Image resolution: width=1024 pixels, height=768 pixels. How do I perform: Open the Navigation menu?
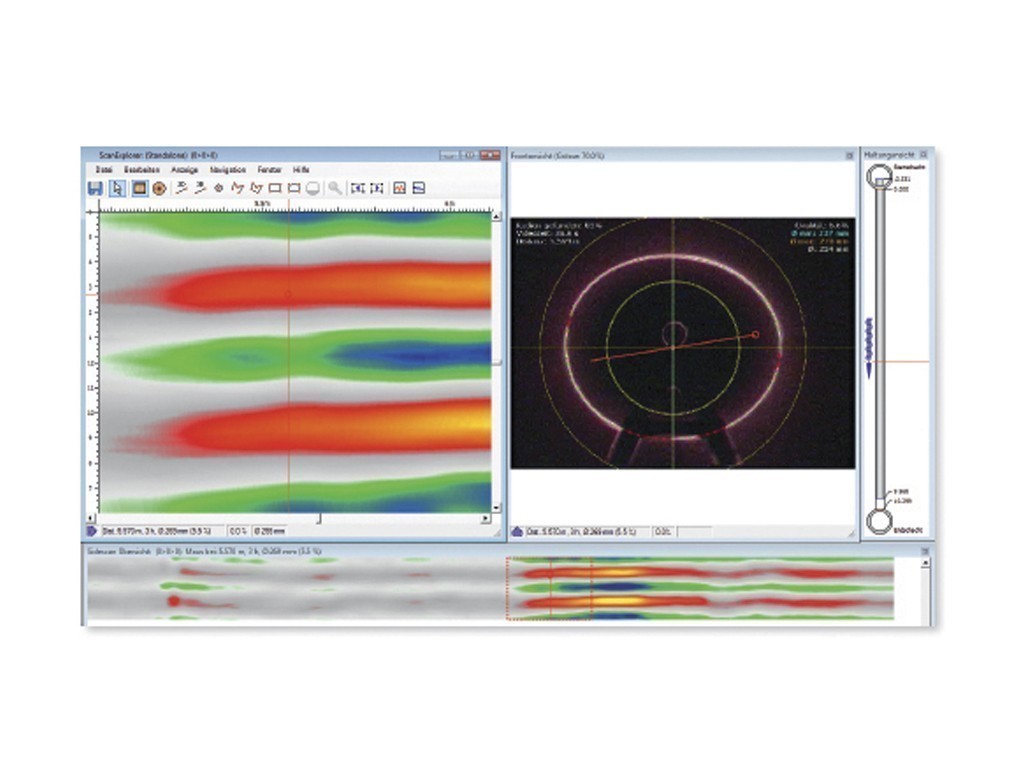[228, 170]
